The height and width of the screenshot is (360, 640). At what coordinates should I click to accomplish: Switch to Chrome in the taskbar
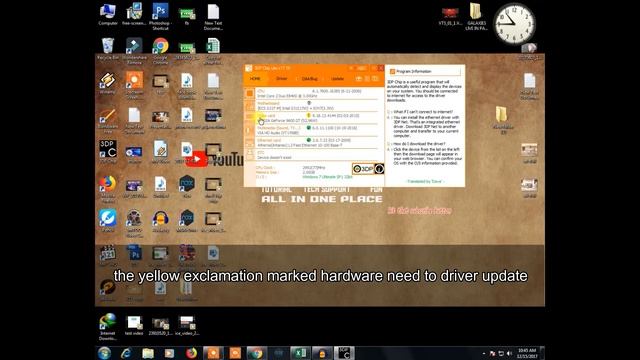[256, 353]
